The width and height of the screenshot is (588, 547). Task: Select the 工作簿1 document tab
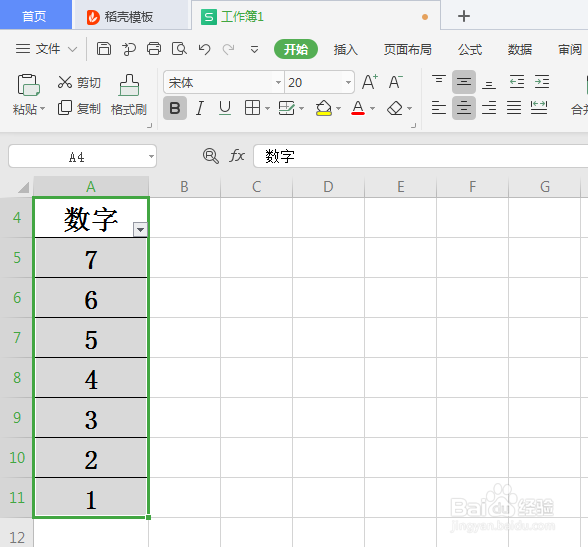click(316, 16)
